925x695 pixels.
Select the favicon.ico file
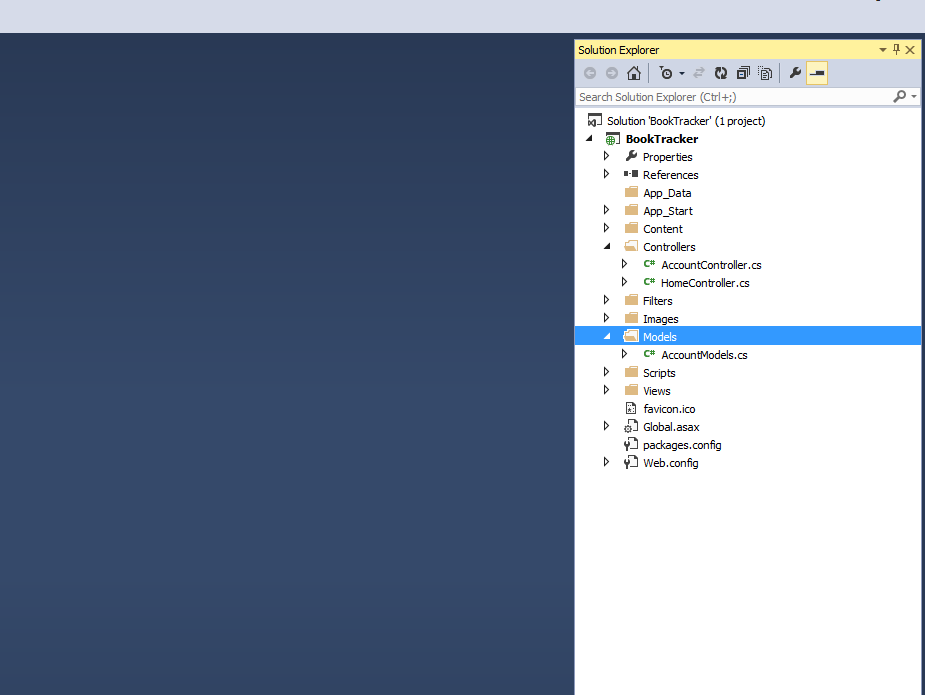pos(669,409)
